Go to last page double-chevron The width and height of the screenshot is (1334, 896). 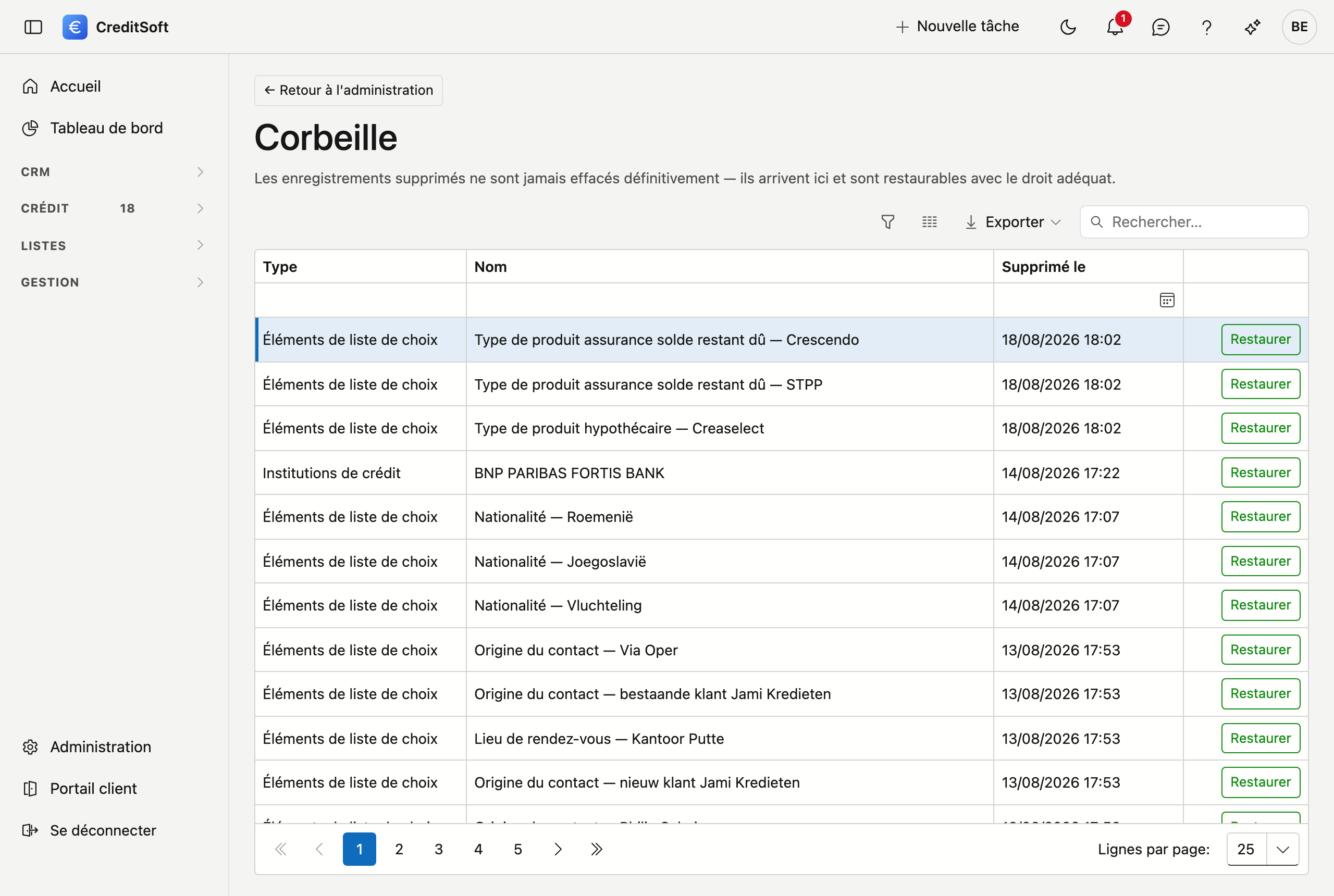(597, 850)
